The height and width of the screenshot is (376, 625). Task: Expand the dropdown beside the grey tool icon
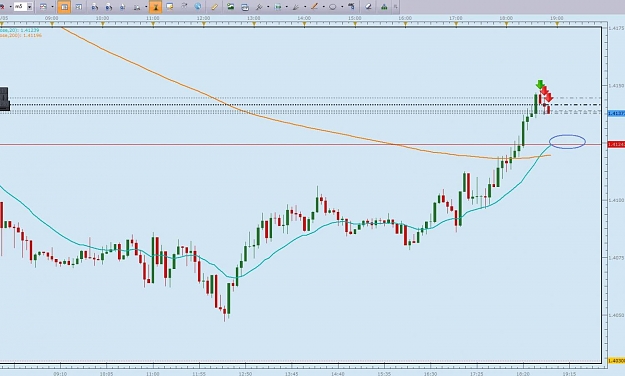268,7
